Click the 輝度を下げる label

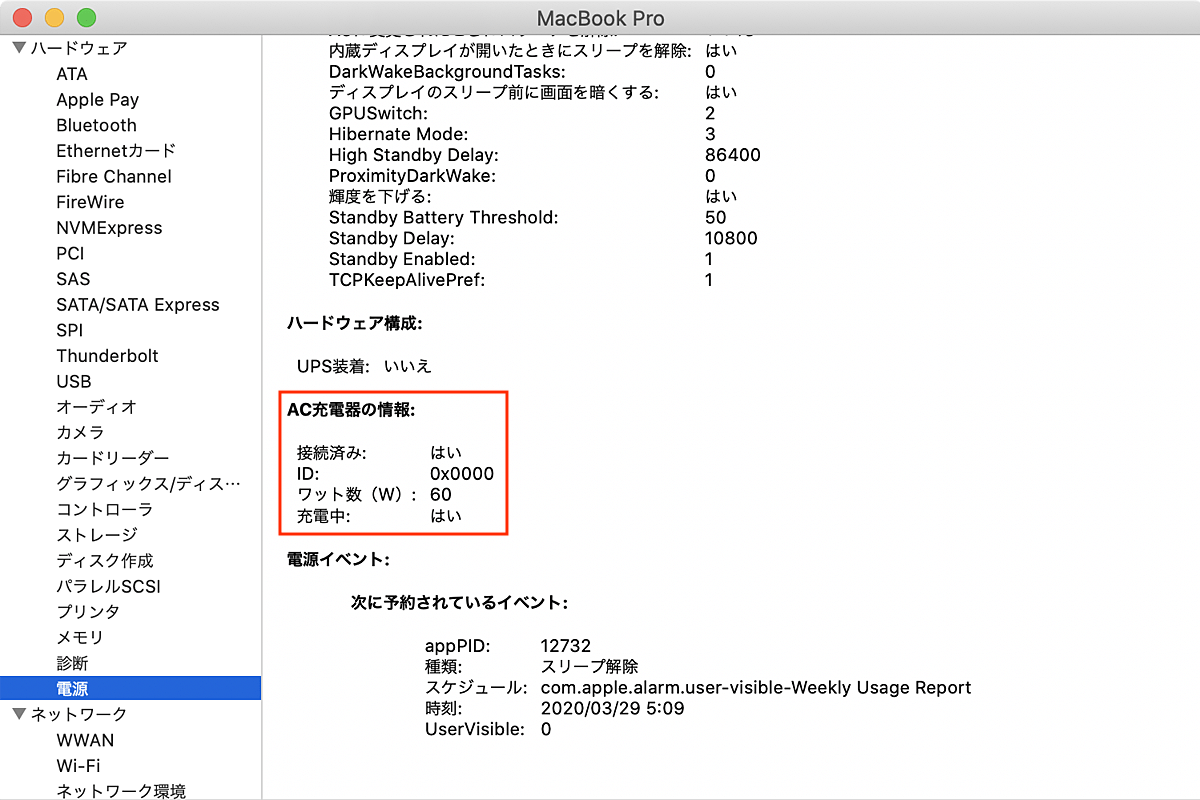point(380,196)
